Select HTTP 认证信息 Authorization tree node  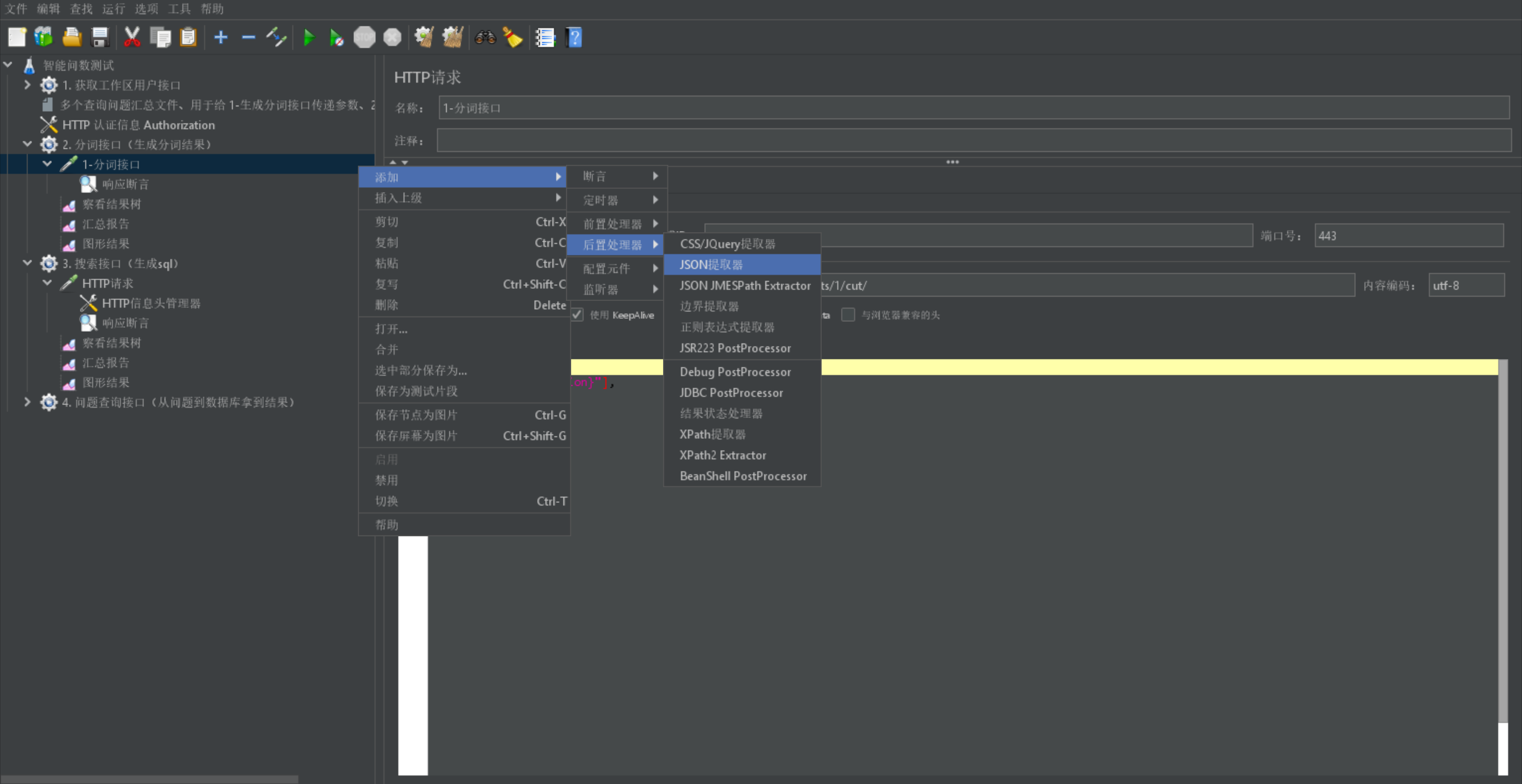coord(138,125)
